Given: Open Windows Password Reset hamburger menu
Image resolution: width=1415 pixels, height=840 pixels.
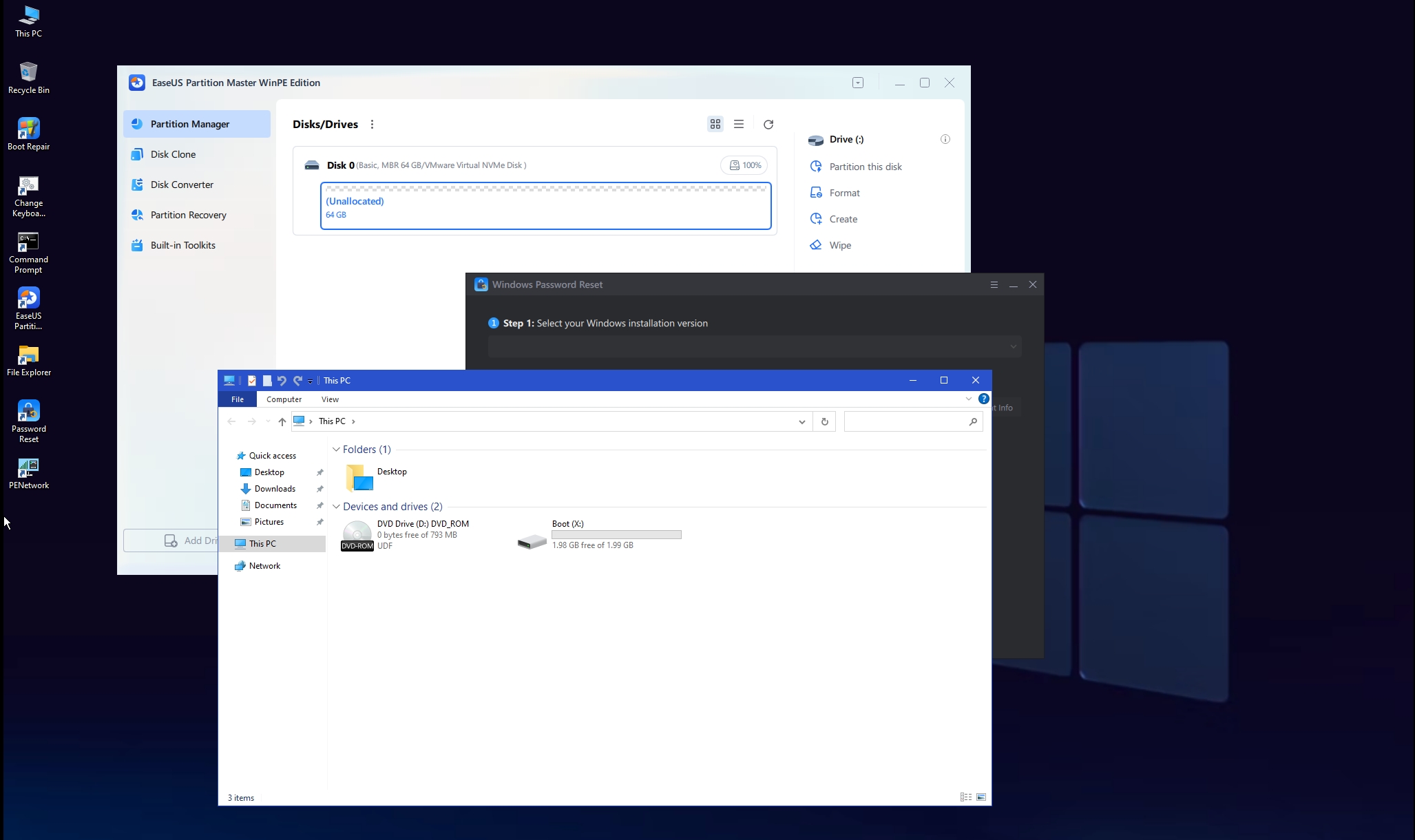Looking at the screenshot, I should [994, 284].
